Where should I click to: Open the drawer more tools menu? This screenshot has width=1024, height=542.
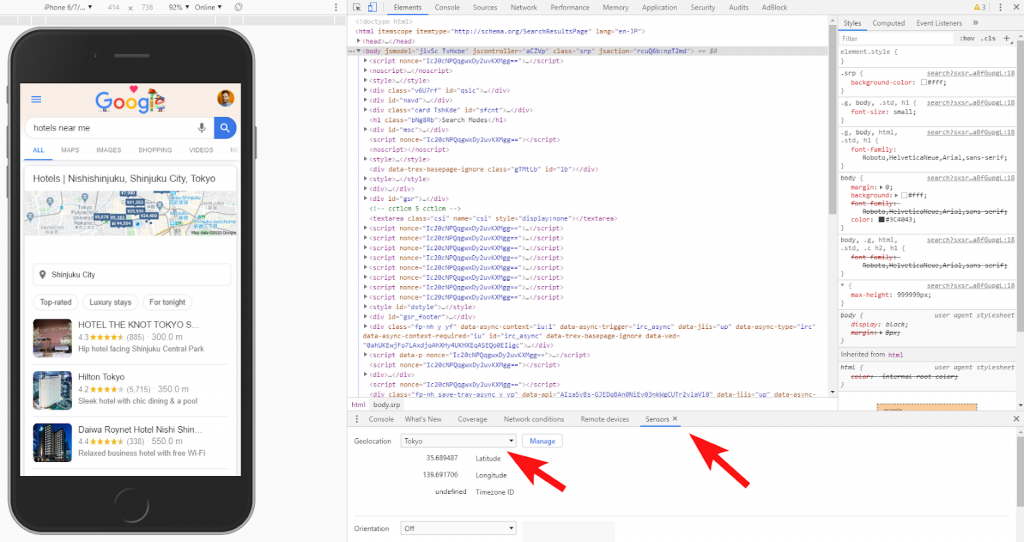point(357,419)
